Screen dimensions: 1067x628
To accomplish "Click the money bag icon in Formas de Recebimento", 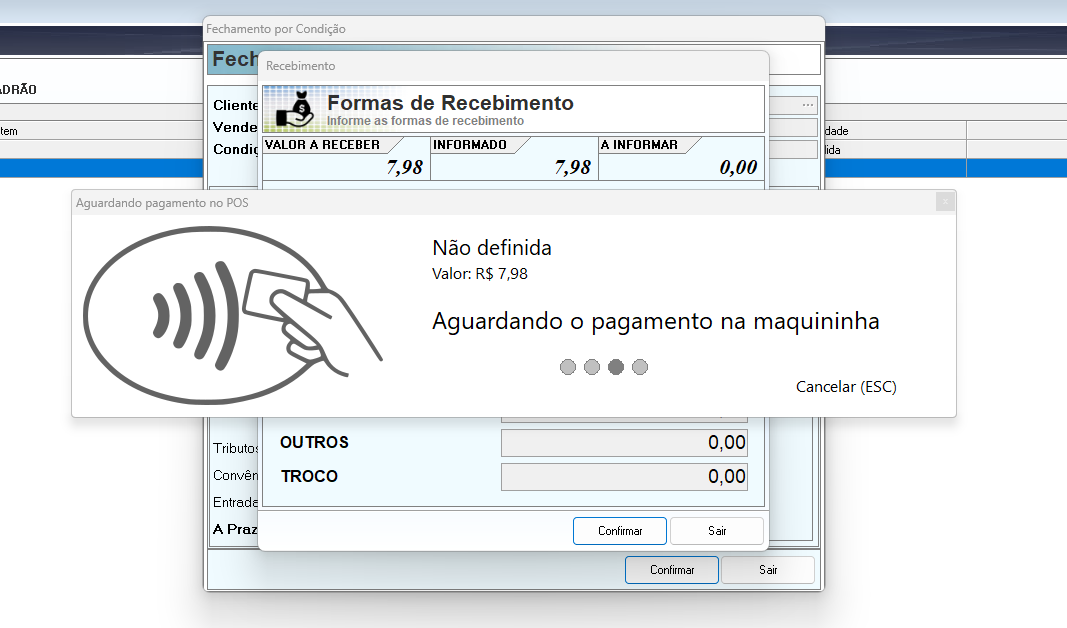I will 295,109.
